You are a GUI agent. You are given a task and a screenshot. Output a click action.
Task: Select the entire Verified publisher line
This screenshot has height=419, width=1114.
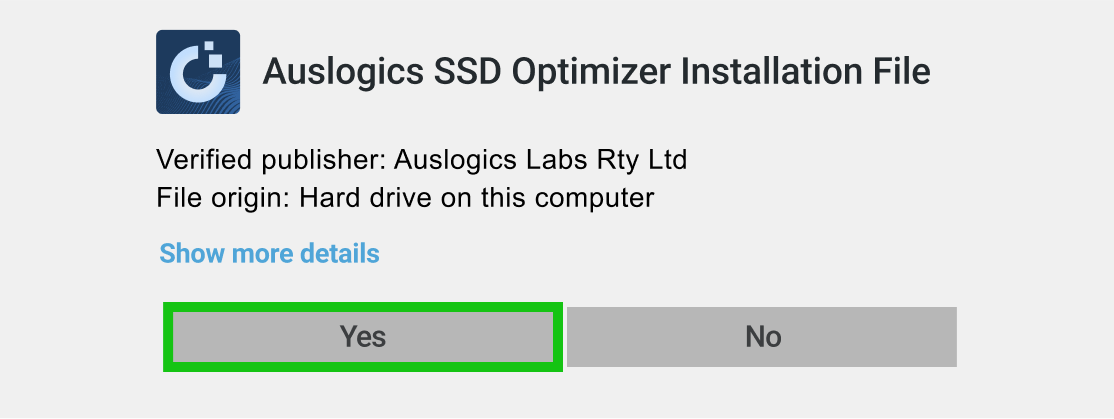point(422,160)
